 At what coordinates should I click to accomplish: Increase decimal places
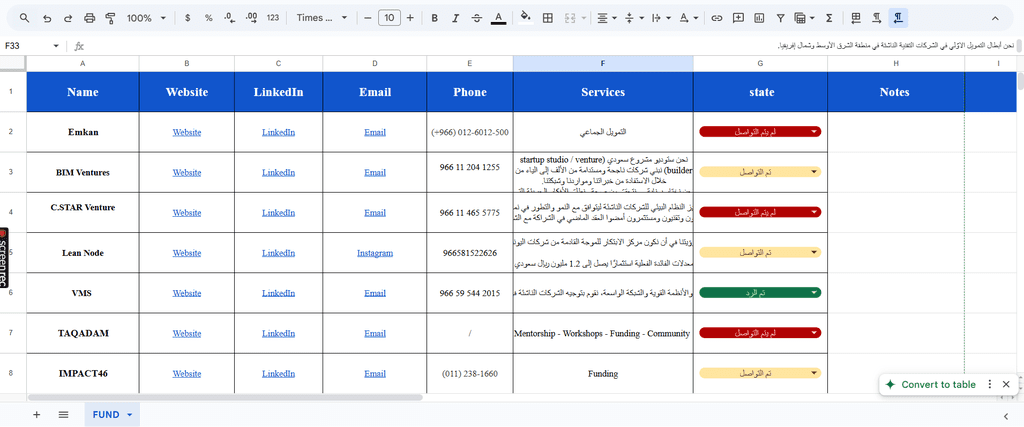click(251, 18)
